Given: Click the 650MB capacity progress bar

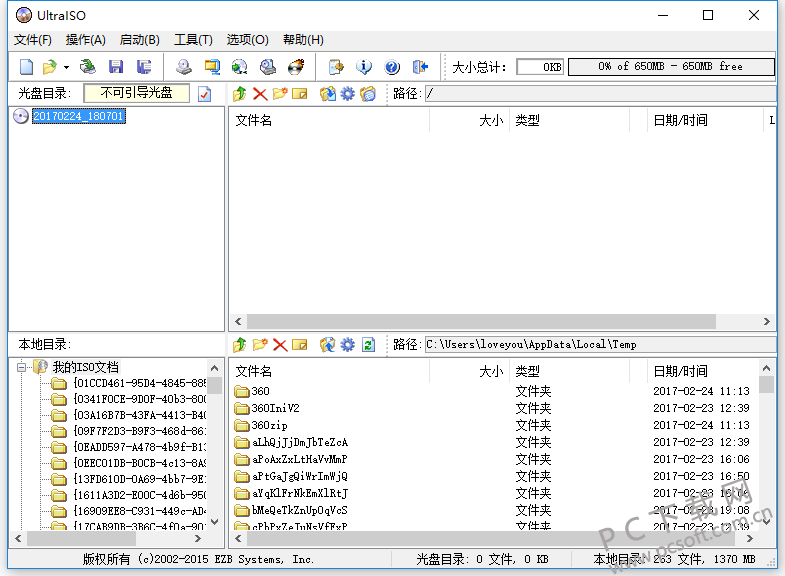Looking at the screenshot, I should [671, 67].
